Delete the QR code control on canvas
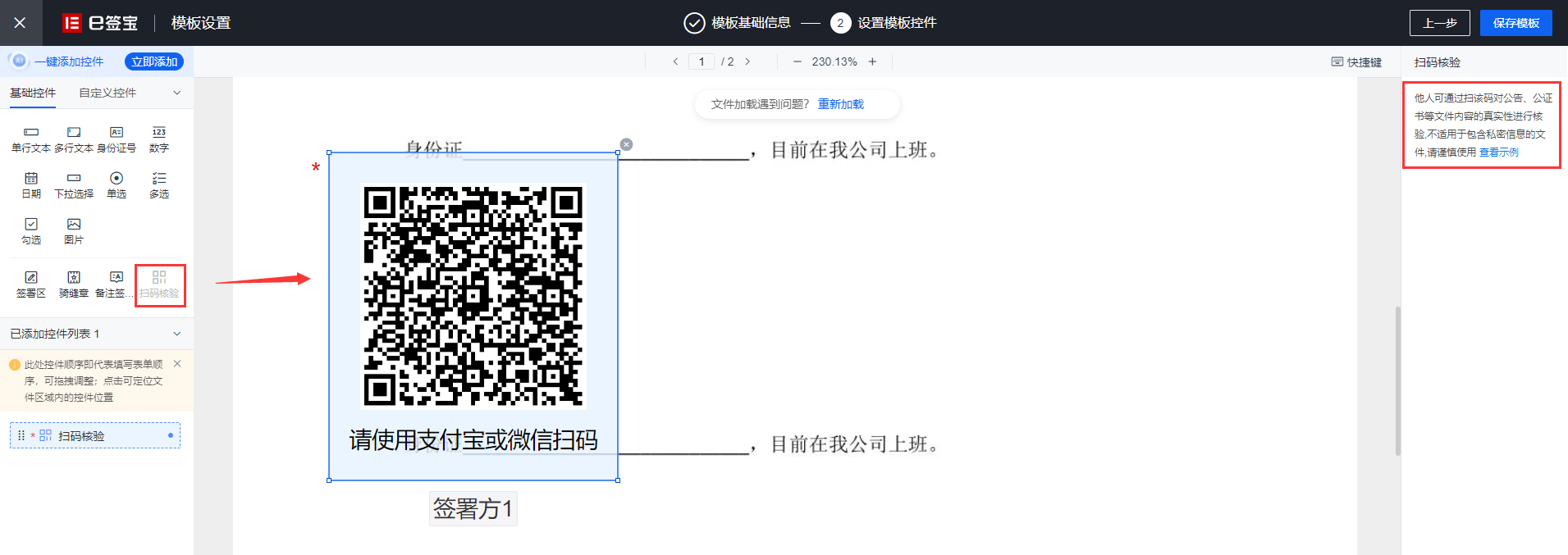Screen dimensions: 1568x555 [x=626, y=144]
